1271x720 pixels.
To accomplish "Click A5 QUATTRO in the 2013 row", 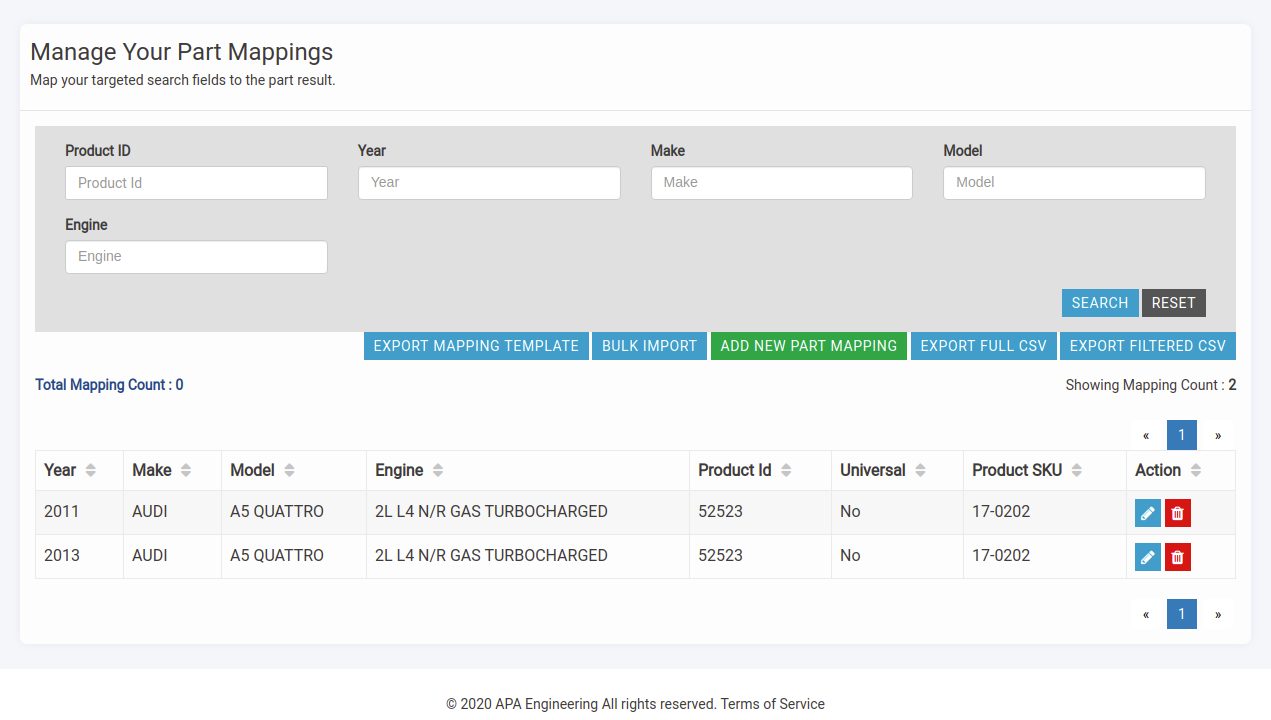I will coord(277,556).
